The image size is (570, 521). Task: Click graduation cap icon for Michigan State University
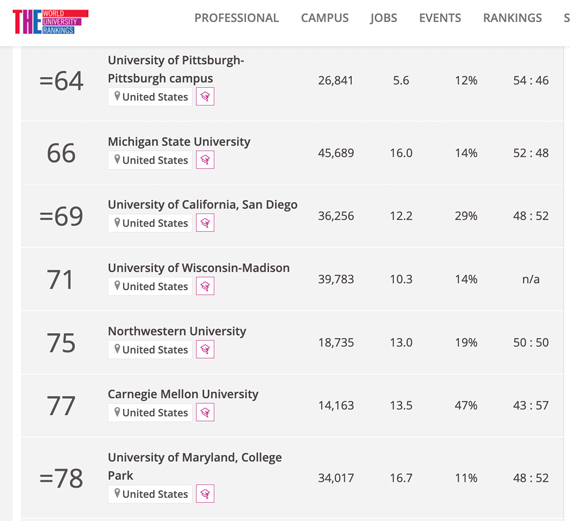point(205,160)
